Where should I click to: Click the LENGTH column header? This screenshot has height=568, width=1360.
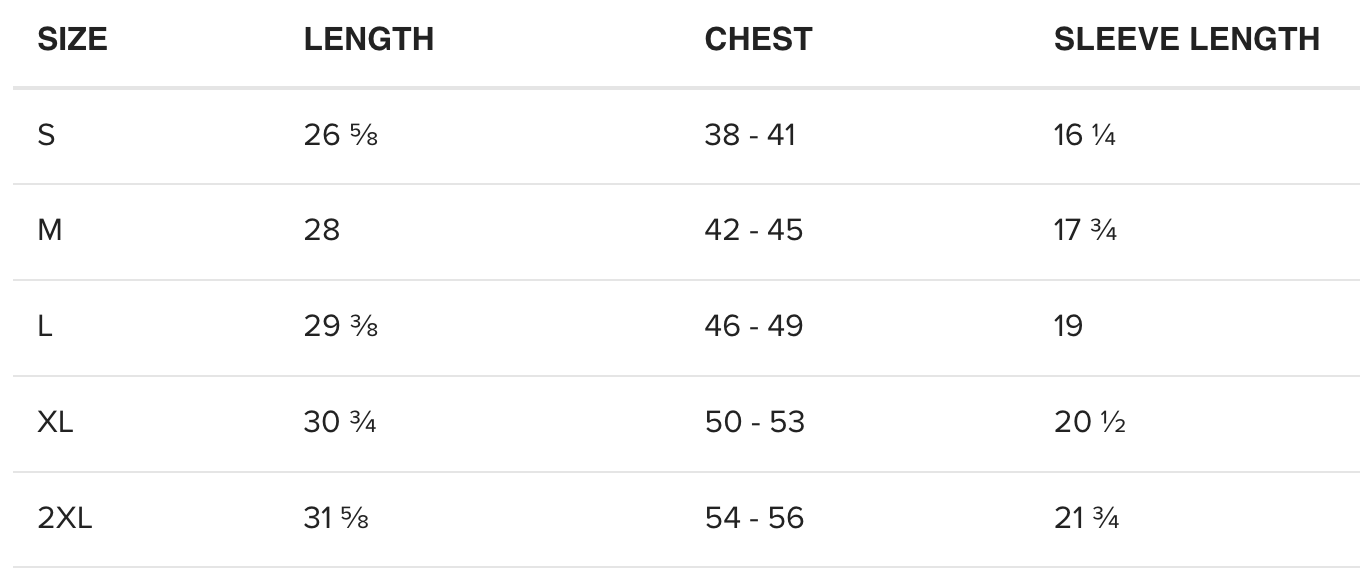pos(368,40)
